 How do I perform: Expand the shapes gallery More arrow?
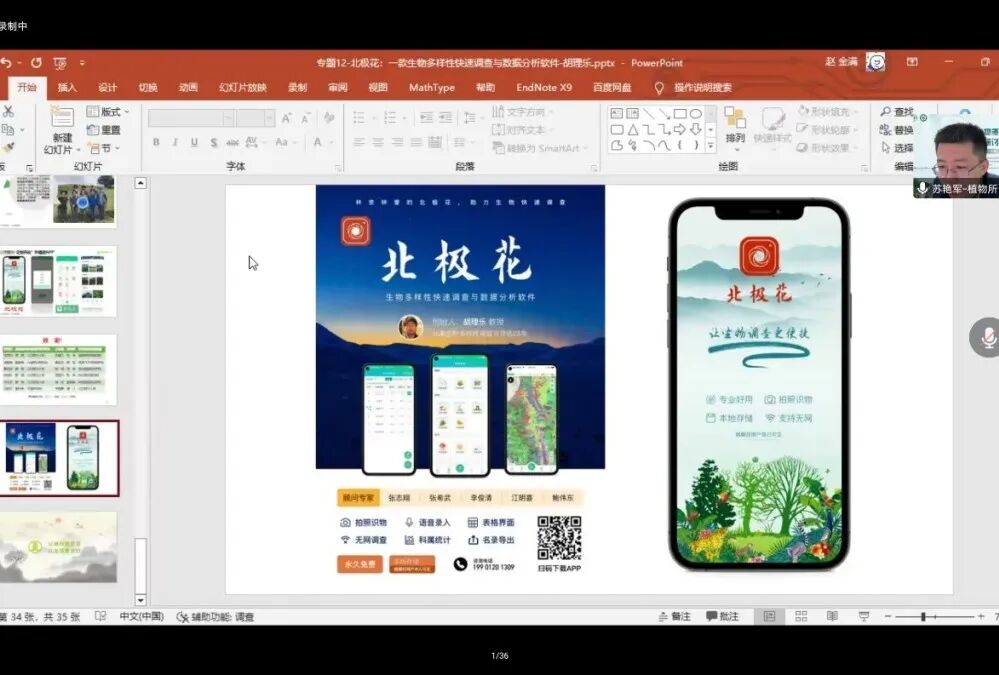click(711, 145)
